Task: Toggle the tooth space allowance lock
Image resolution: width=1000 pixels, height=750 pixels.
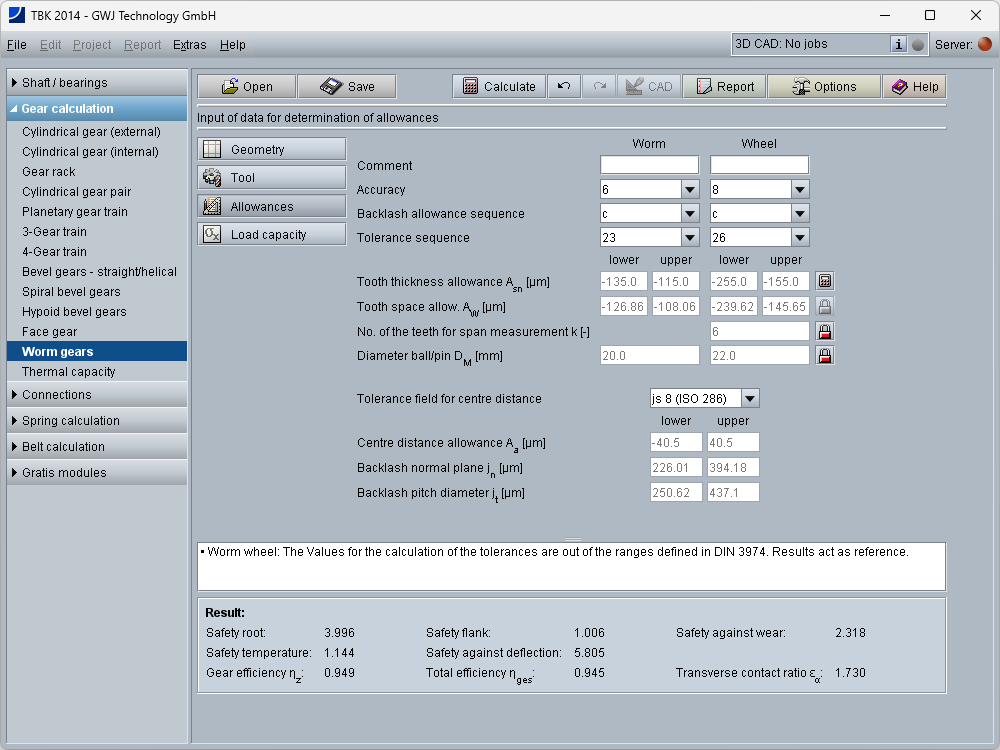Action: point(825,307)
